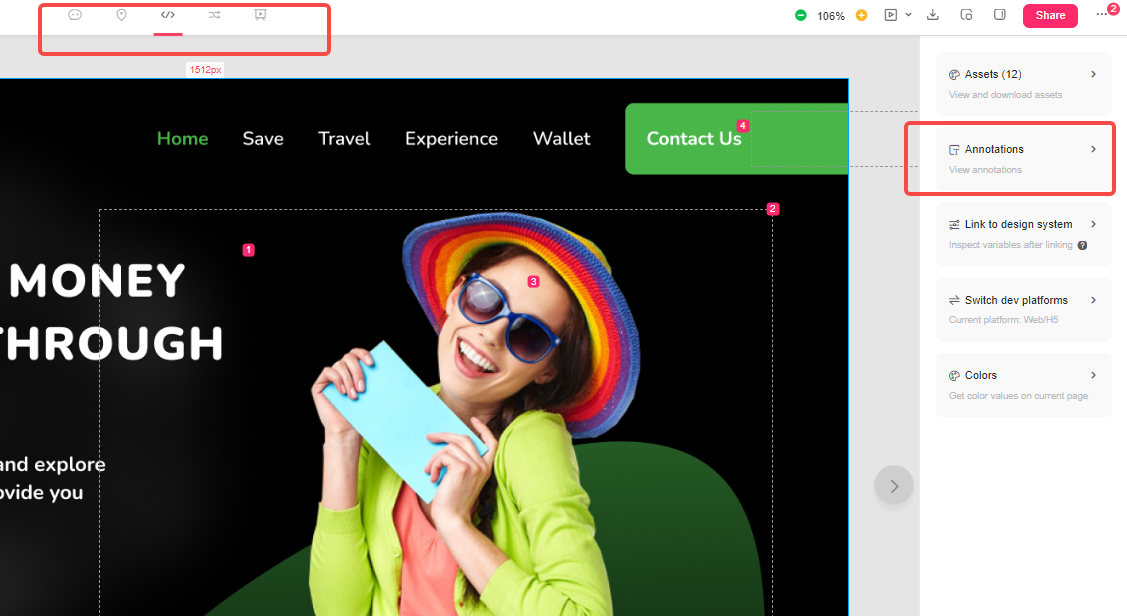Open the three-dot more options menu
This screenshot has height=616, width=1127.
point(1102,15)
